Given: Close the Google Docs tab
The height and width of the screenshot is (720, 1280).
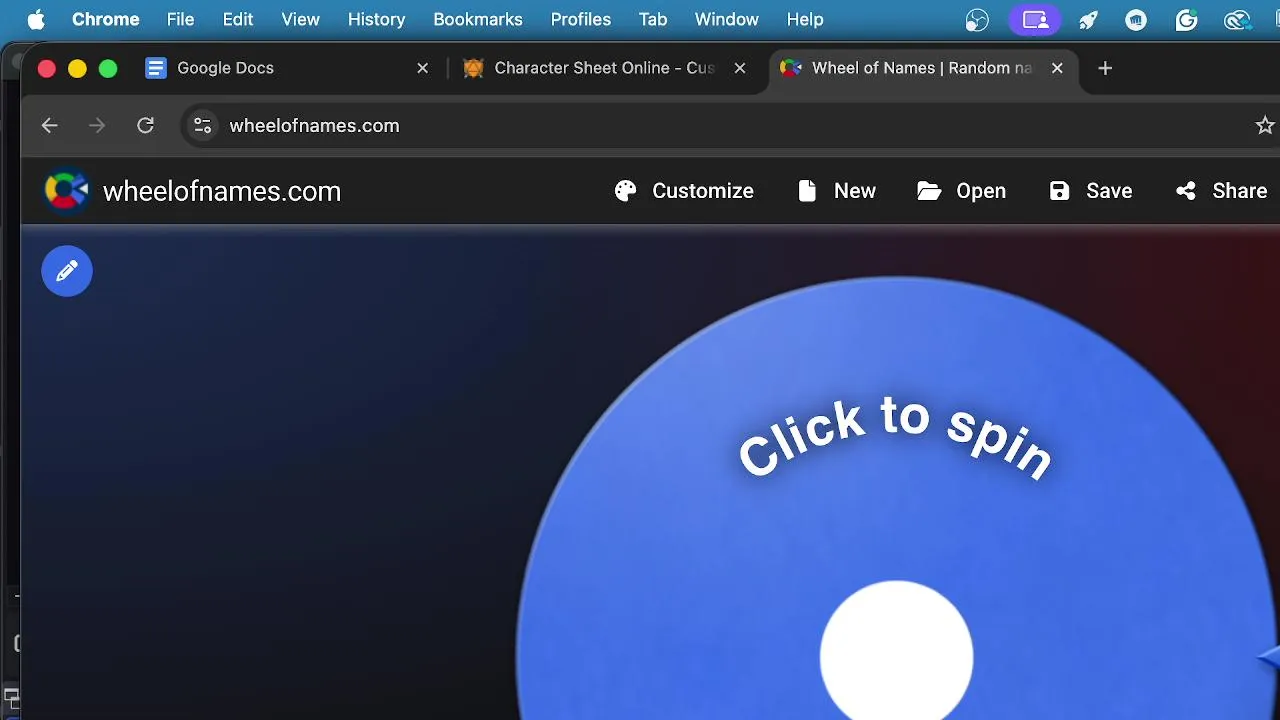Looking at the screenshot, I should tap(423, 68).
